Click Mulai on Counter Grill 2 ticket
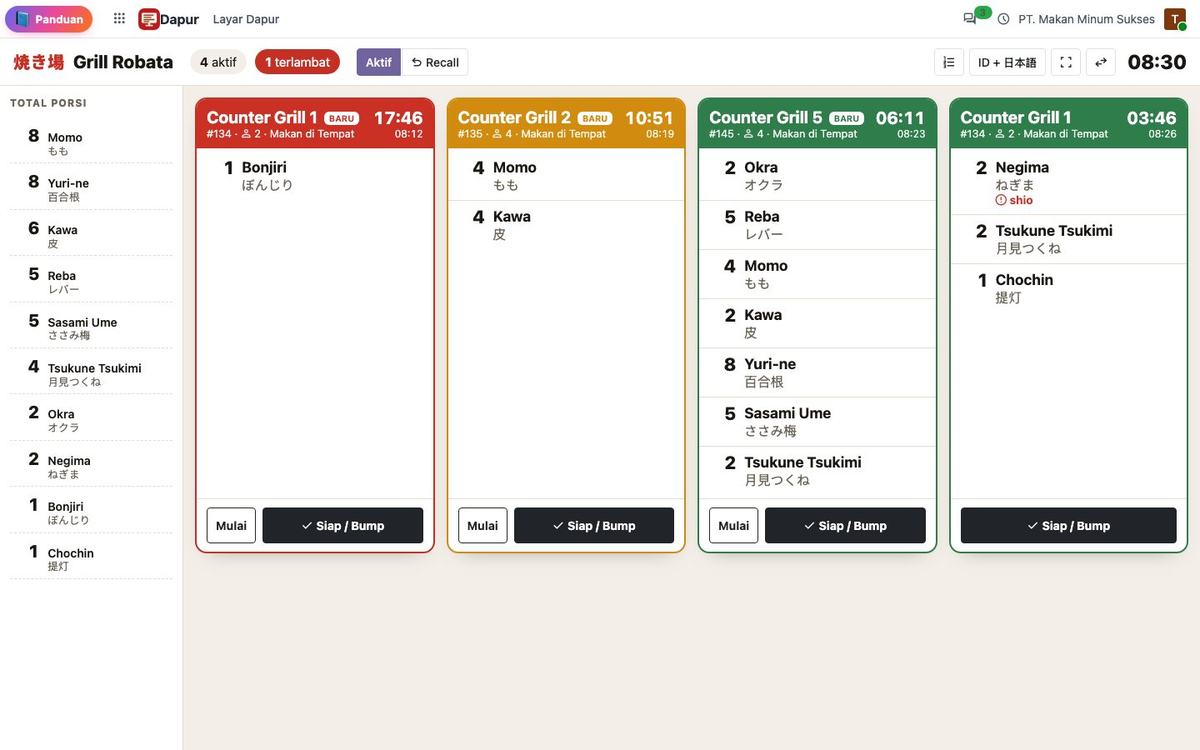Image resolution: width=1200 pixels, height=750 pixels. (483, 526)
